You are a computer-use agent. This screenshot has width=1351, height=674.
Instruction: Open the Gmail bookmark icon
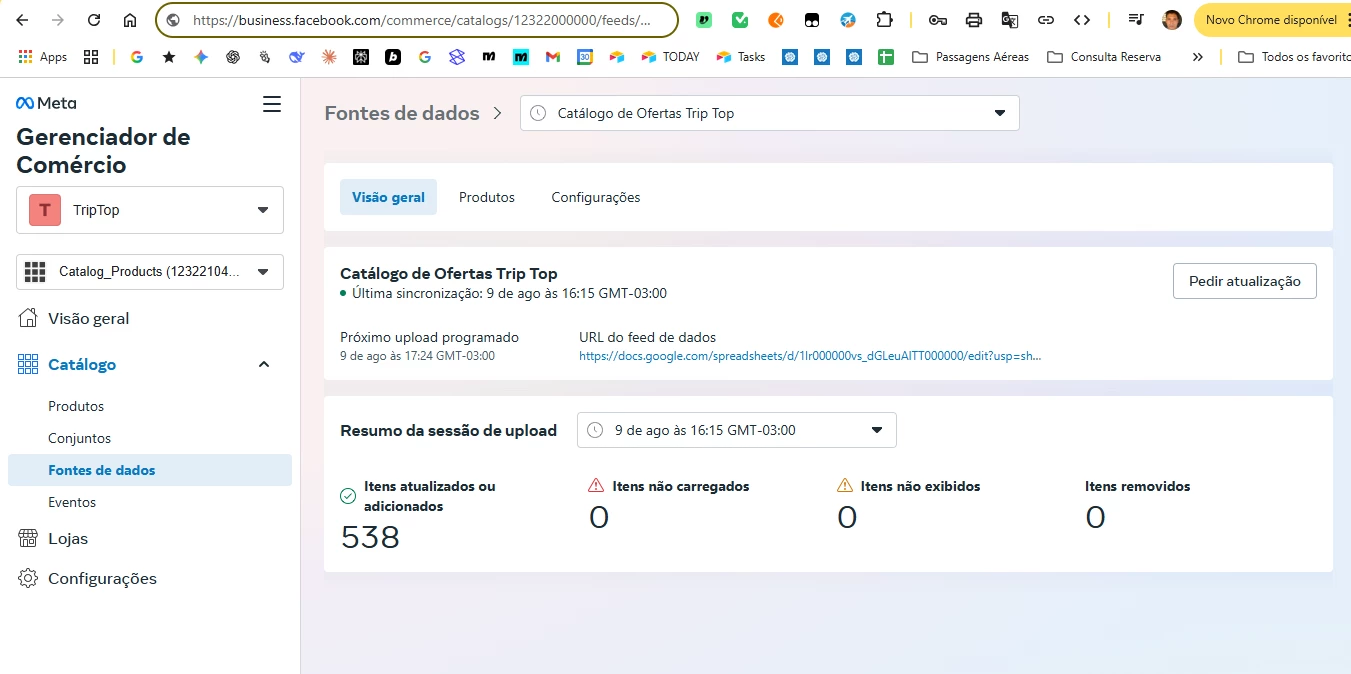pos(553,57)
